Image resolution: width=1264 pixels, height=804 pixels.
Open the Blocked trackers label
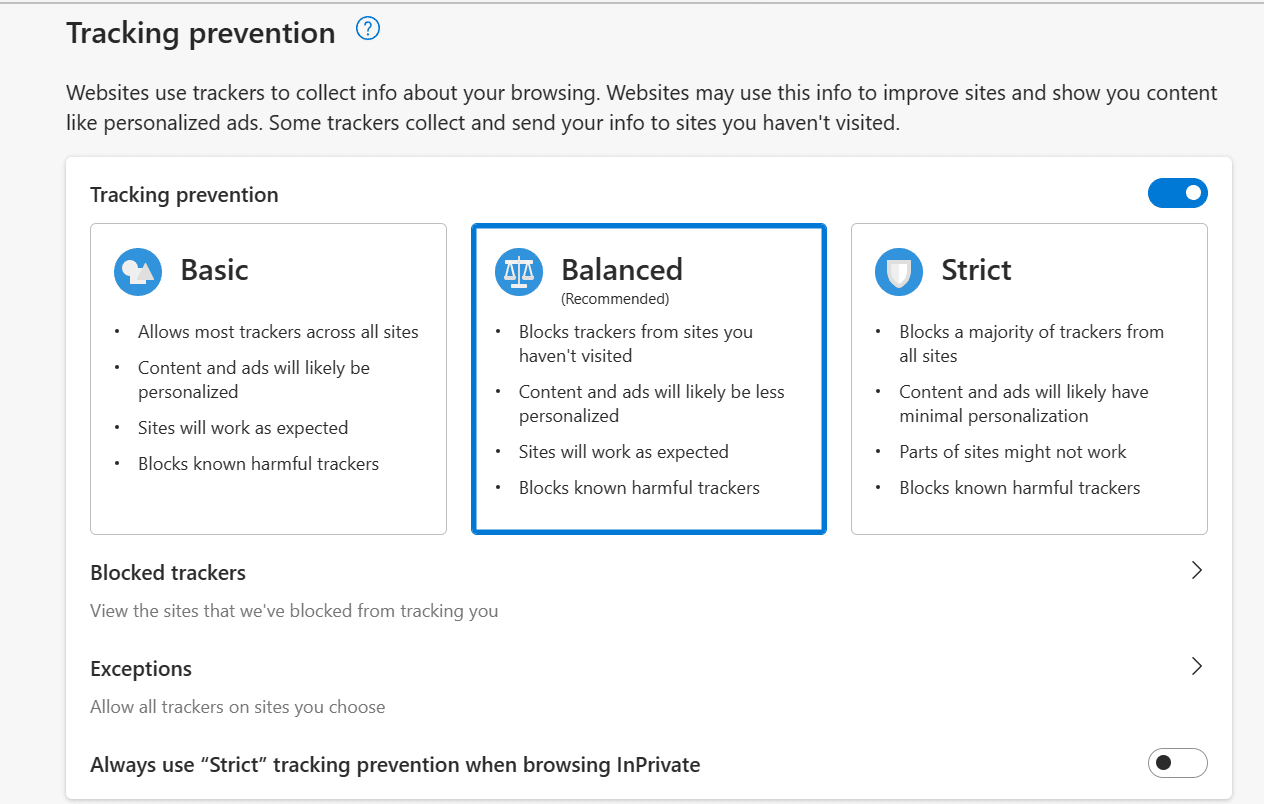pyautogui.click(x=168, y=573)
